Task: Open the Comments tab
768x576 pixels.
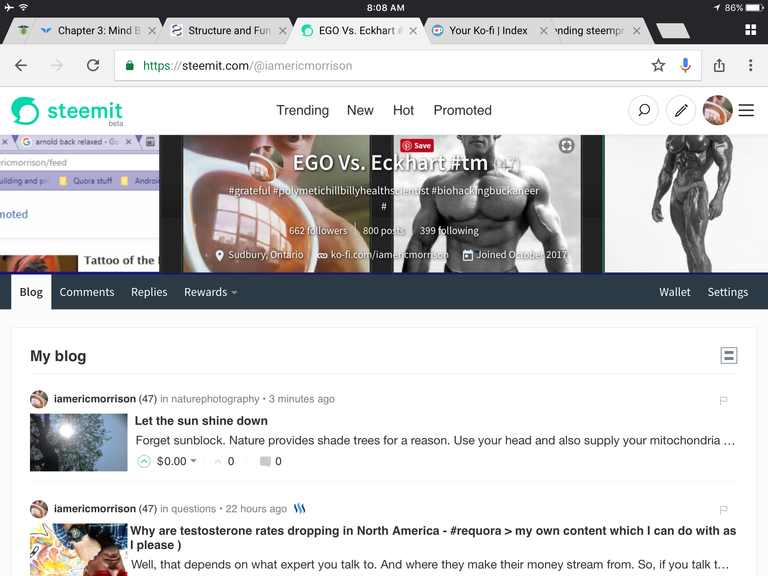Action: (x=87, y=292)
